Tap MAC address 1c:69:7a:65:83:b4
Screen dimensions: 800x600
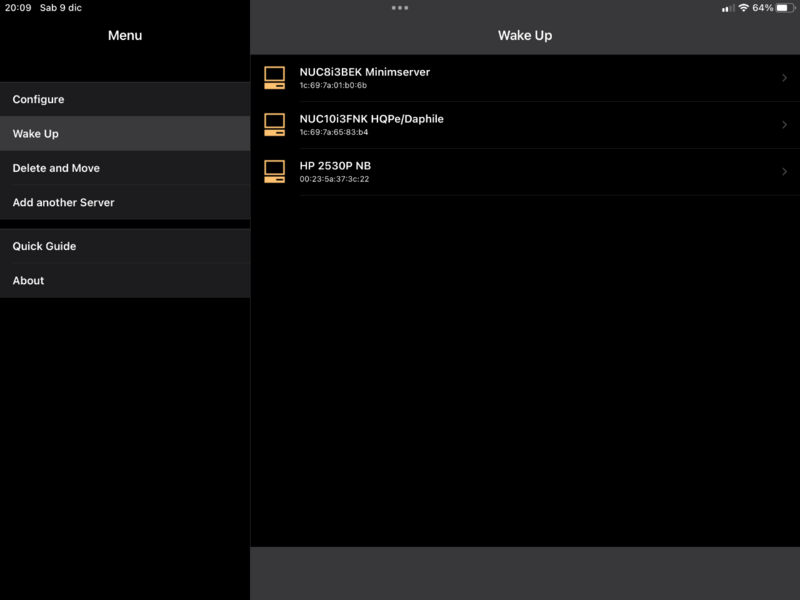pos(334,132)
